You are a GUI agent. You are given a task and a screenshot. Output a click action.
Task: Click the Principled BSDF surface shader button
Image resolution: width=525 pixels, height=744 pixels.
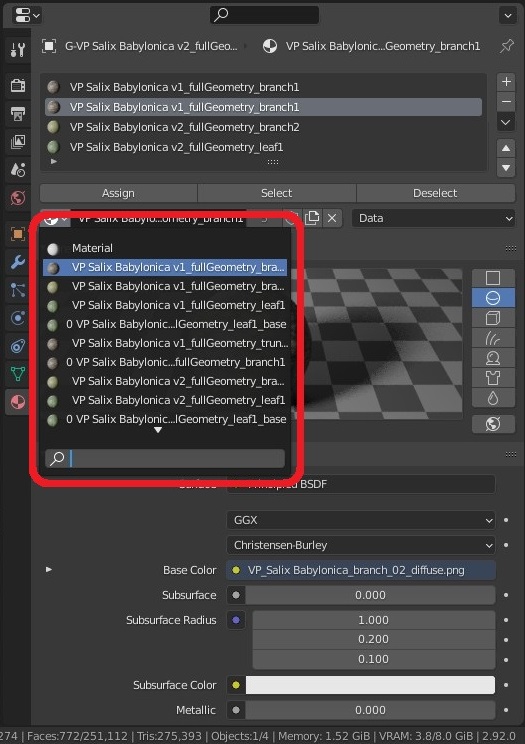coord(361,484)
